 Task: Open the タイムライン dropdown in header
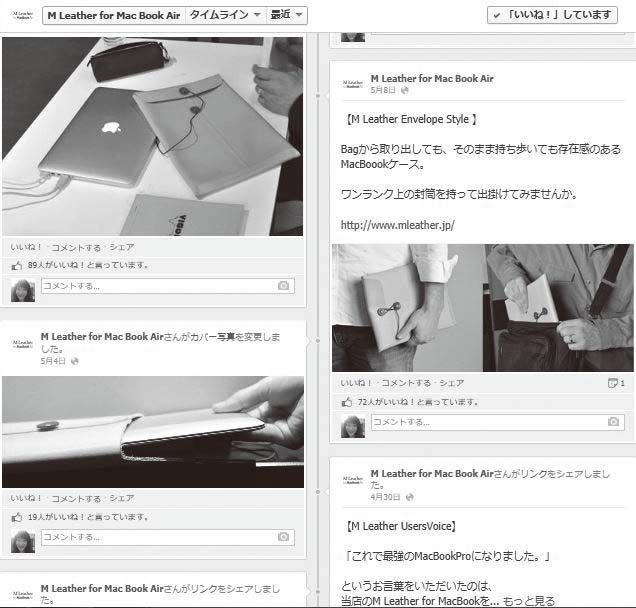pos(226,15)
